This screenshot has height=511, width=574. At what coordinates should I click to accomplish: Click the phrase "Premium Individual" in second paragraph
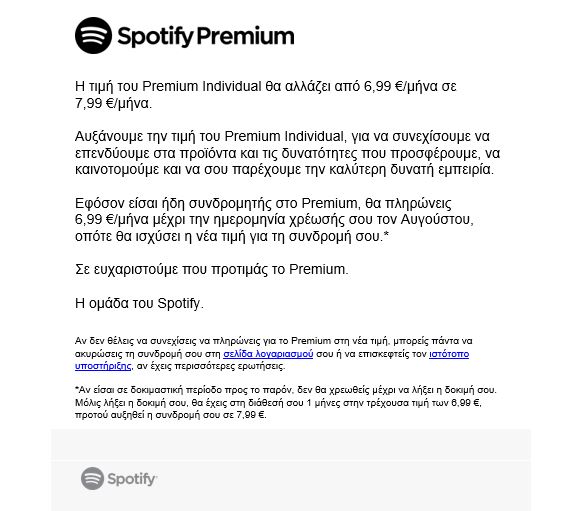click(284, 136)
